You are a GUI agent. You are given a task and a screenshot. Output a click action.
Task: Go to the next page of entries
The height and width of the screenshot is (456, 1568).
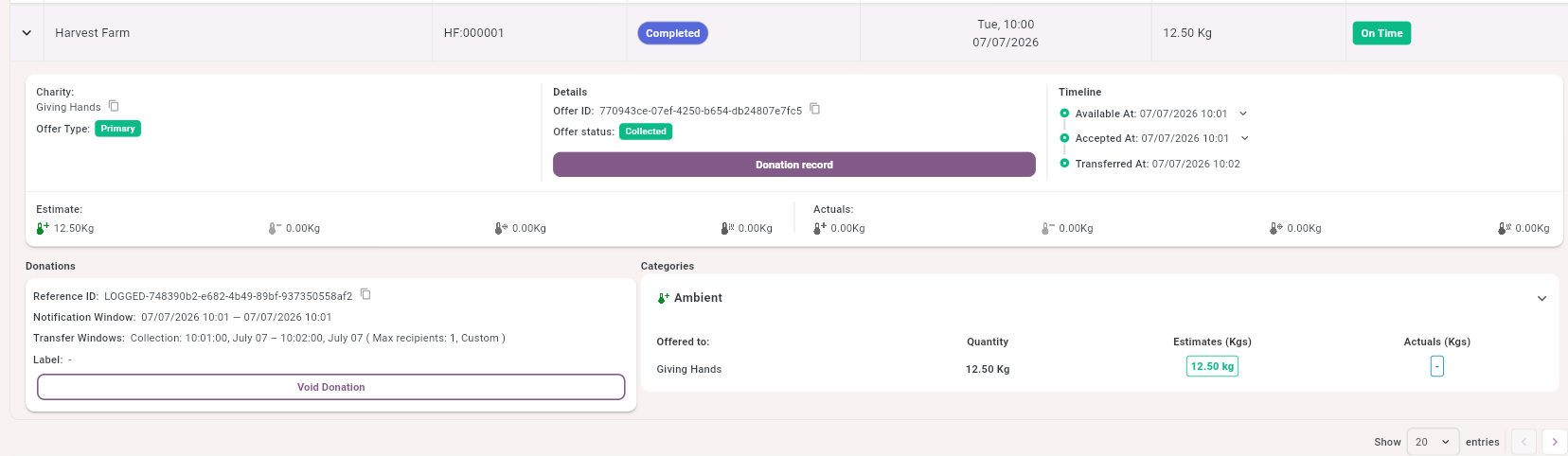coord(1554,442)
